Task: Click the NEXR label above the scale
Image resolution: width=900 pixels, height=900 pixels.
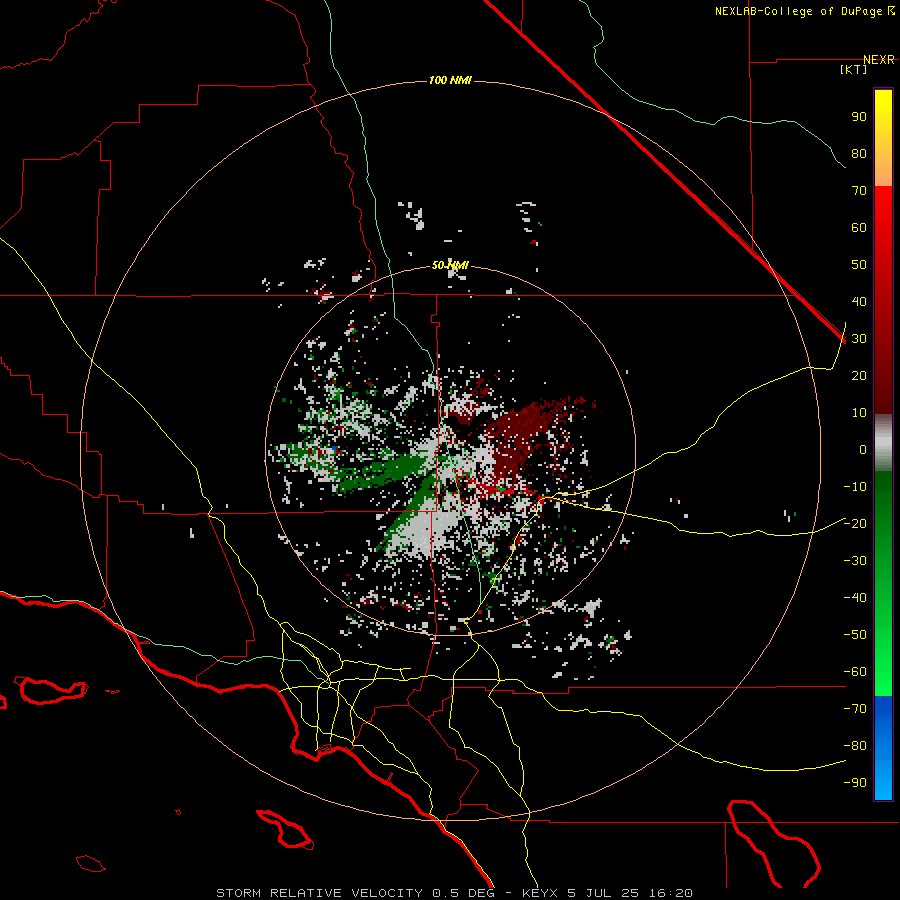Action: 879,60
